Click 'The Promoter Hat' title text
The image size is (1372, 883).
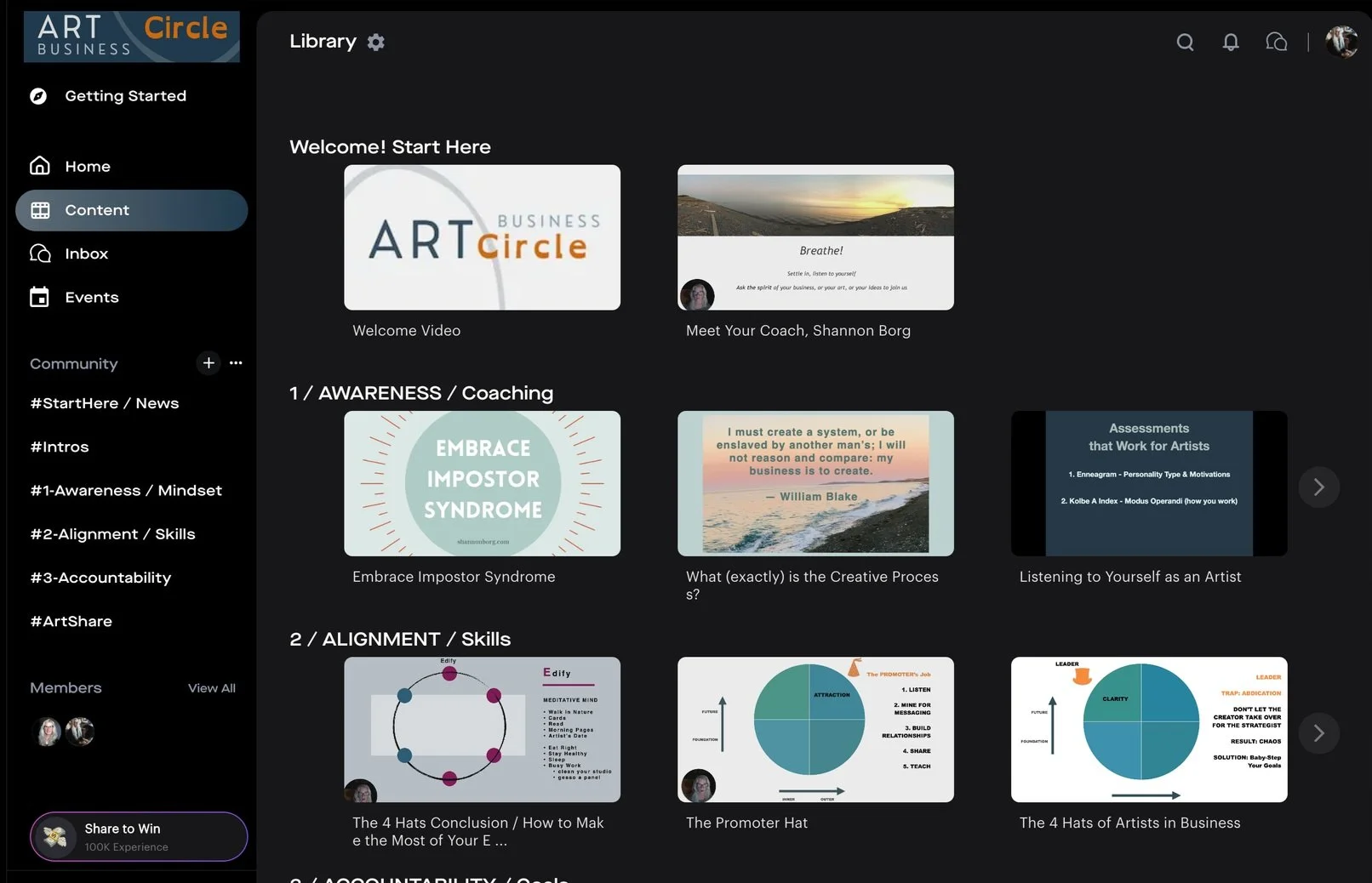746,823
